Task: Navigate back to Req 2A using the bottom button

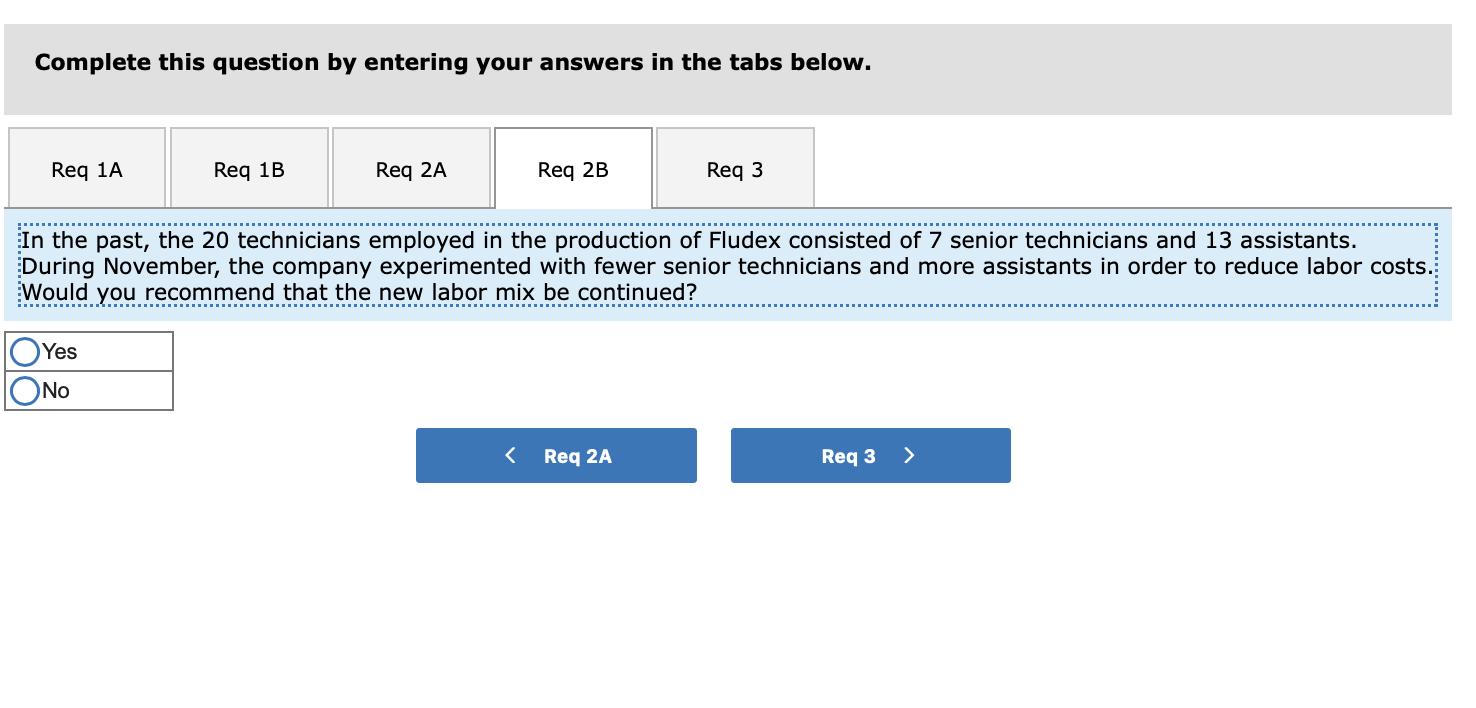Action: coord(556,455)
